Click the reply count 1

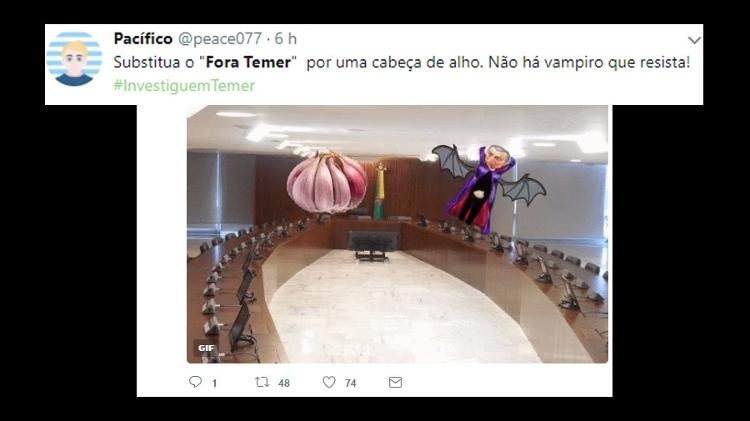[214, 383]
